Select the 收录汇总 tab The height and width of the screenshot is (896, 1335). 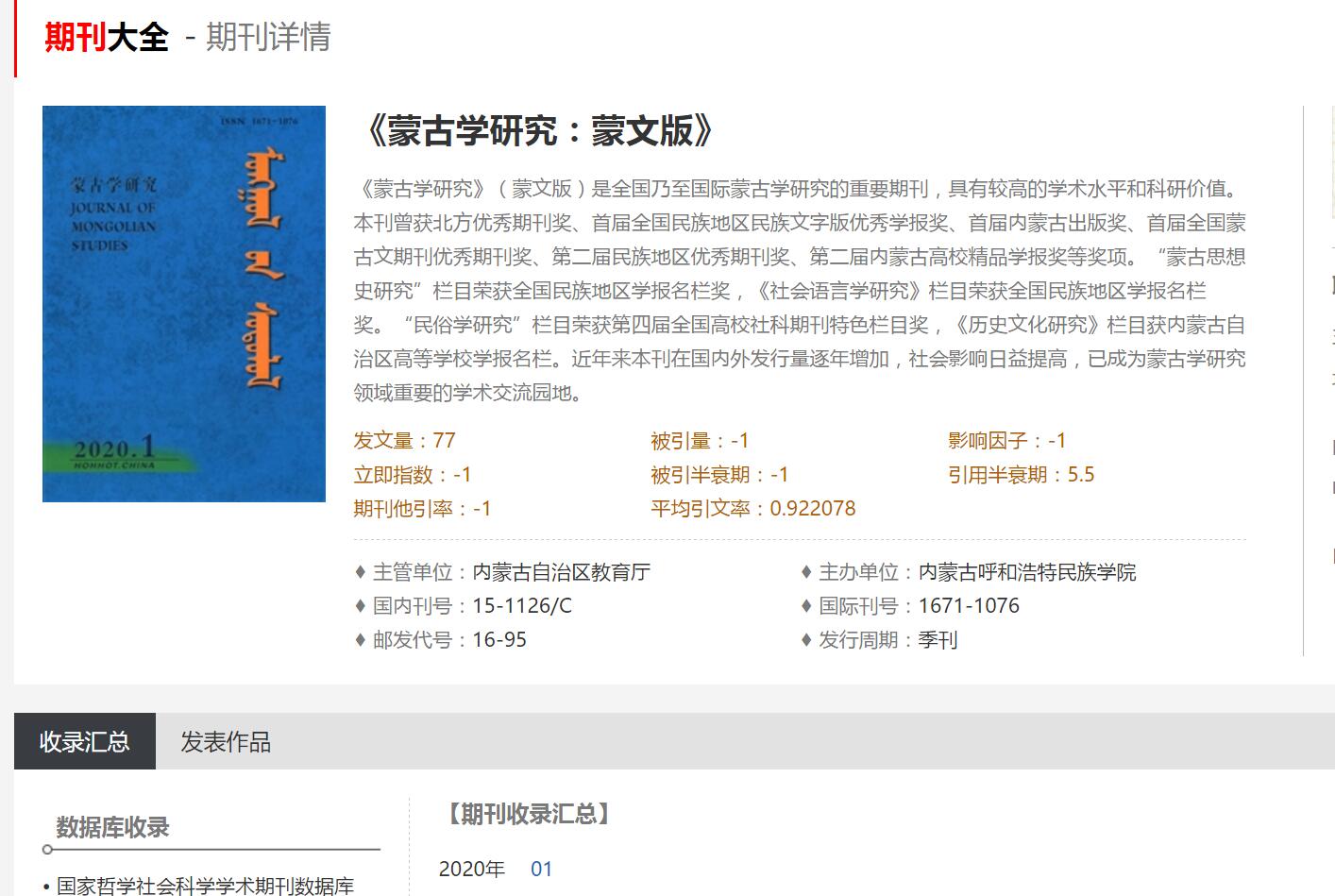coord(85,742)
